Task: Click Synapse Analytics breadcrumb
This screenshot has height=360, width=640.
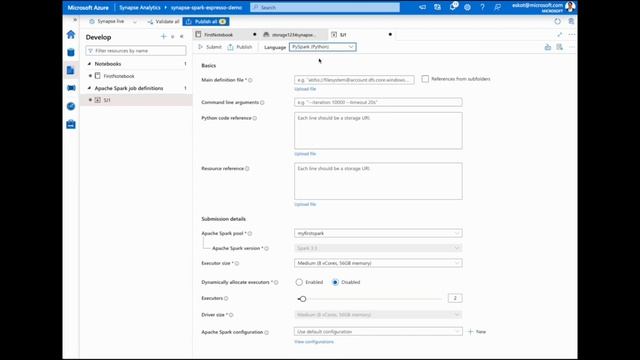Action: click(140, 7)
